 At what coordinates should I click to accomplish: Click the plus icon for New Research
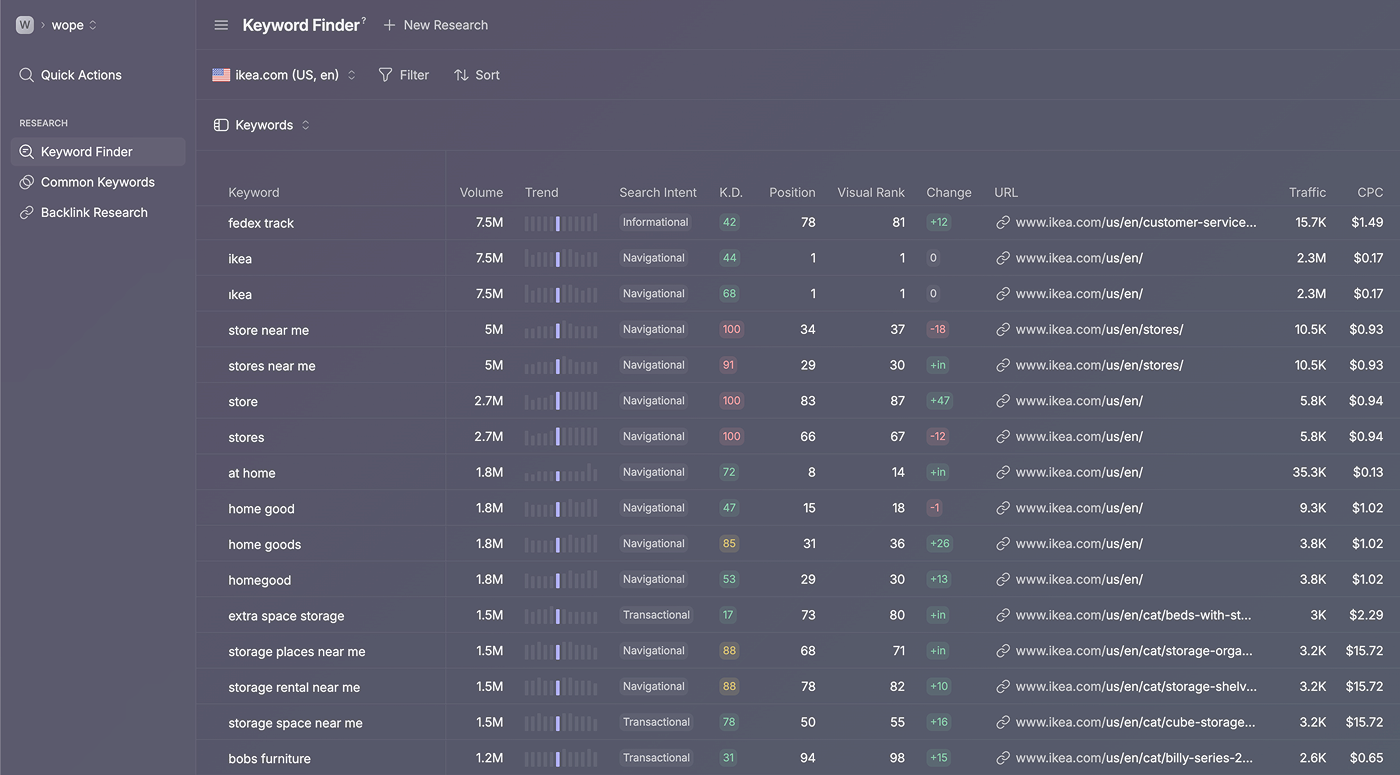point(390,25)
